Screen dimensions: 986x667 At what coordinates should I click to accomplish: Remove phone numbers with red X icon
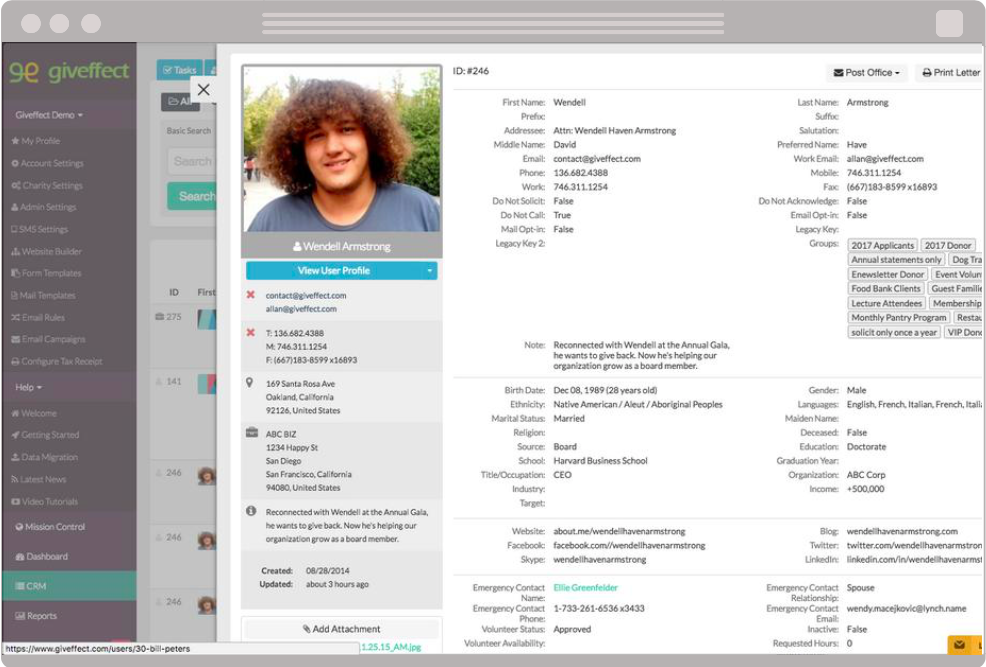click(x=250, y=333)
